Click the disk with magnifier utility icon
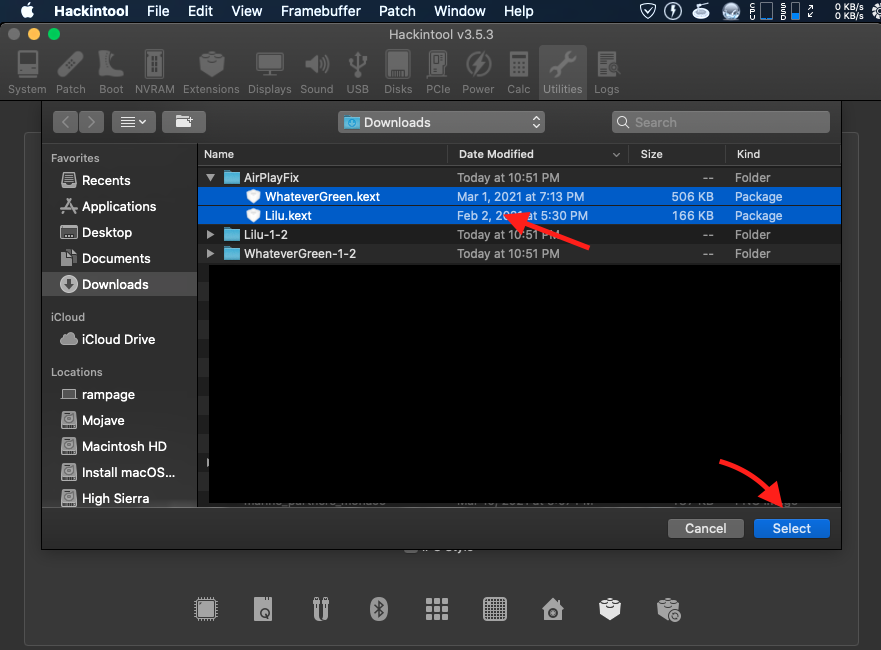The width and height of the screenshot is (881, 650). click(x=263, y=610)
